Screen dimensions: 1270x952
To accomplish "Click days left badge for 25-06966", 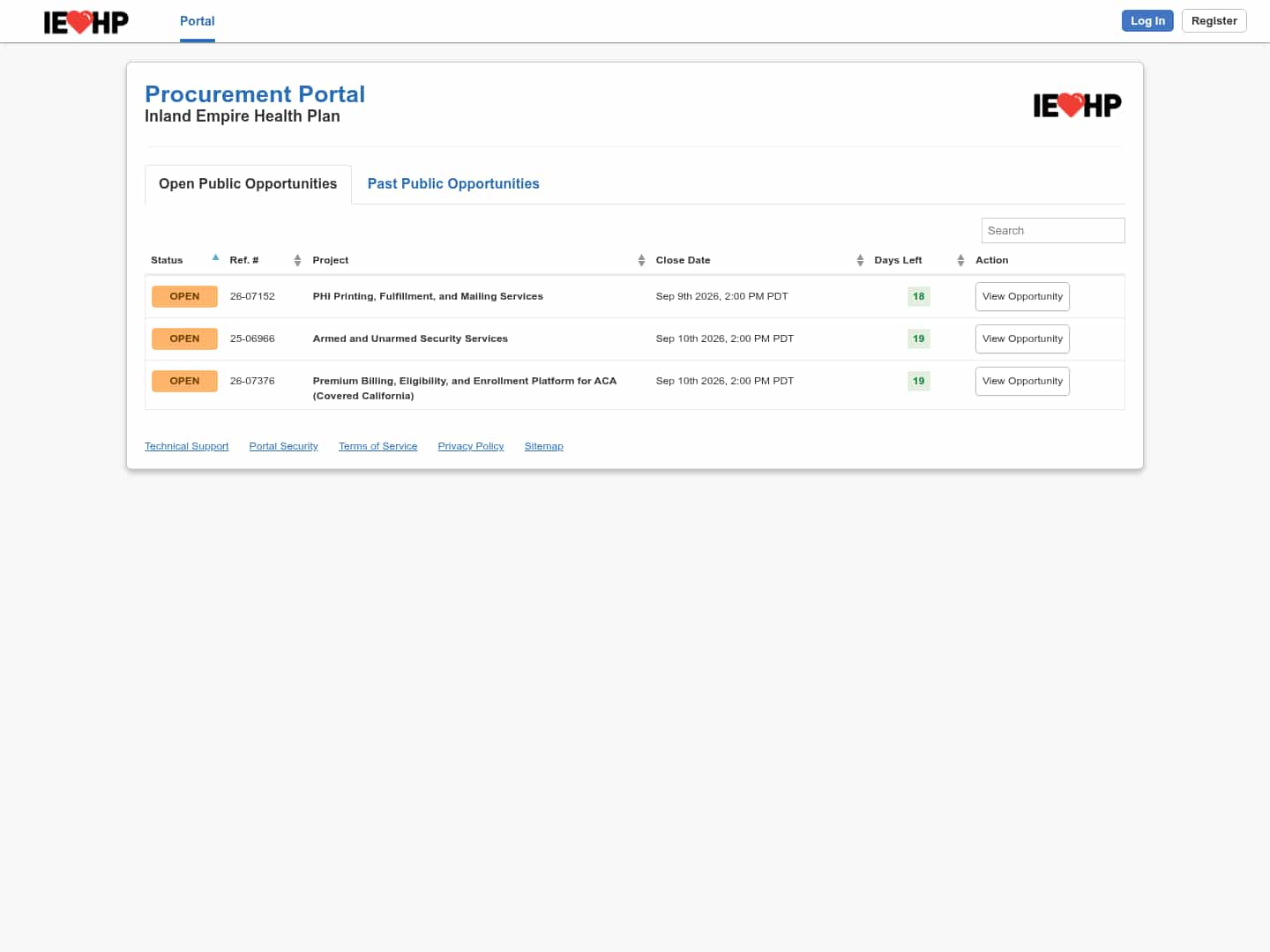I will pos(918,338).
